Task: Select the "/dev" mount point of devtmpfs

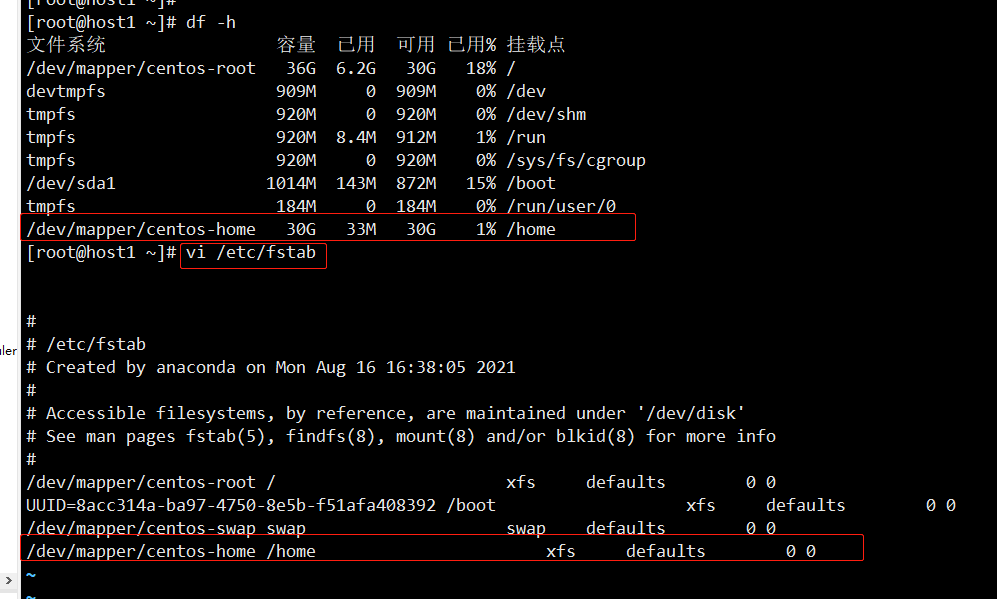Action: (x=526, y=92)
